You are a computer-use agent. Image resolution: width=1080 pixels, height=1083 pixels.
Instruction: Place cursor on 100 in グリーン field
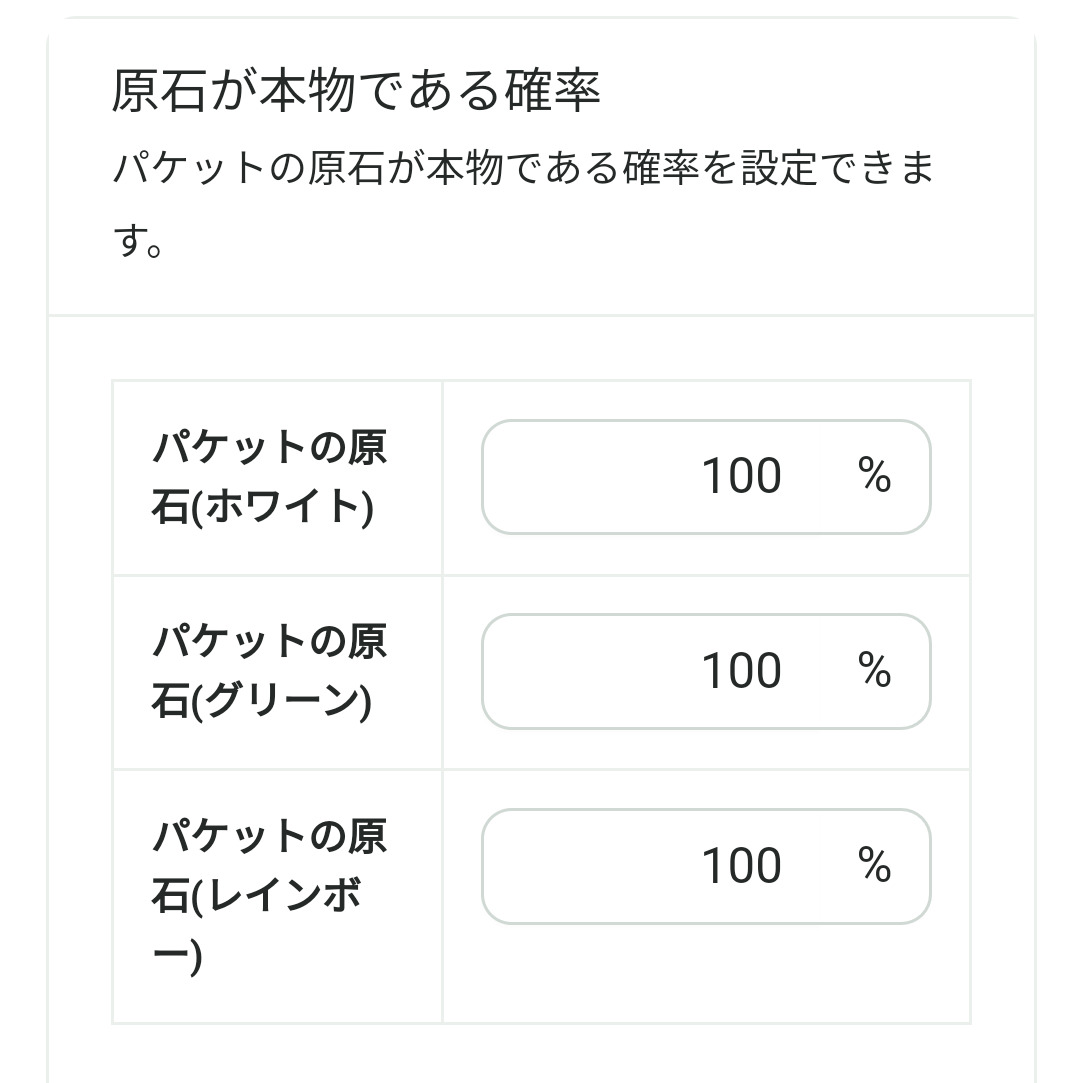tap(741, 671)
